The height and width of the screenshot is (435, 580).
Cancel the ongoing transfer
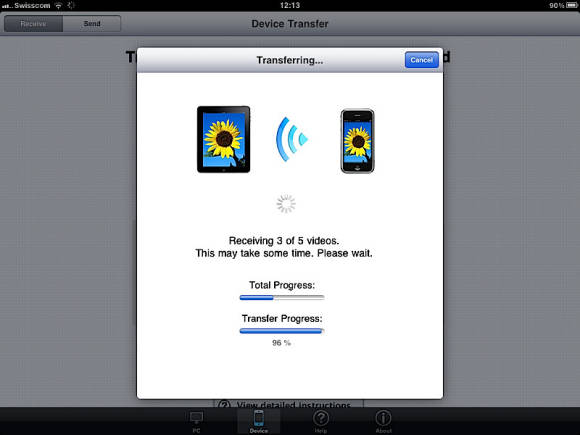422,60
